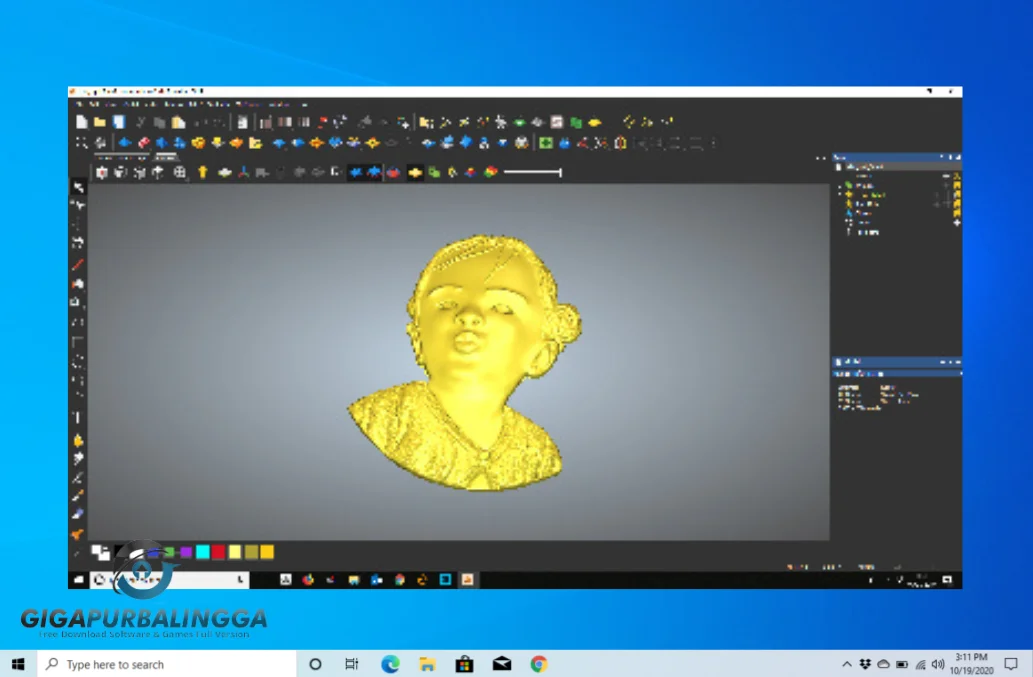Open a new project with the New file icon

pyautogui.click(x=82, y=120)
